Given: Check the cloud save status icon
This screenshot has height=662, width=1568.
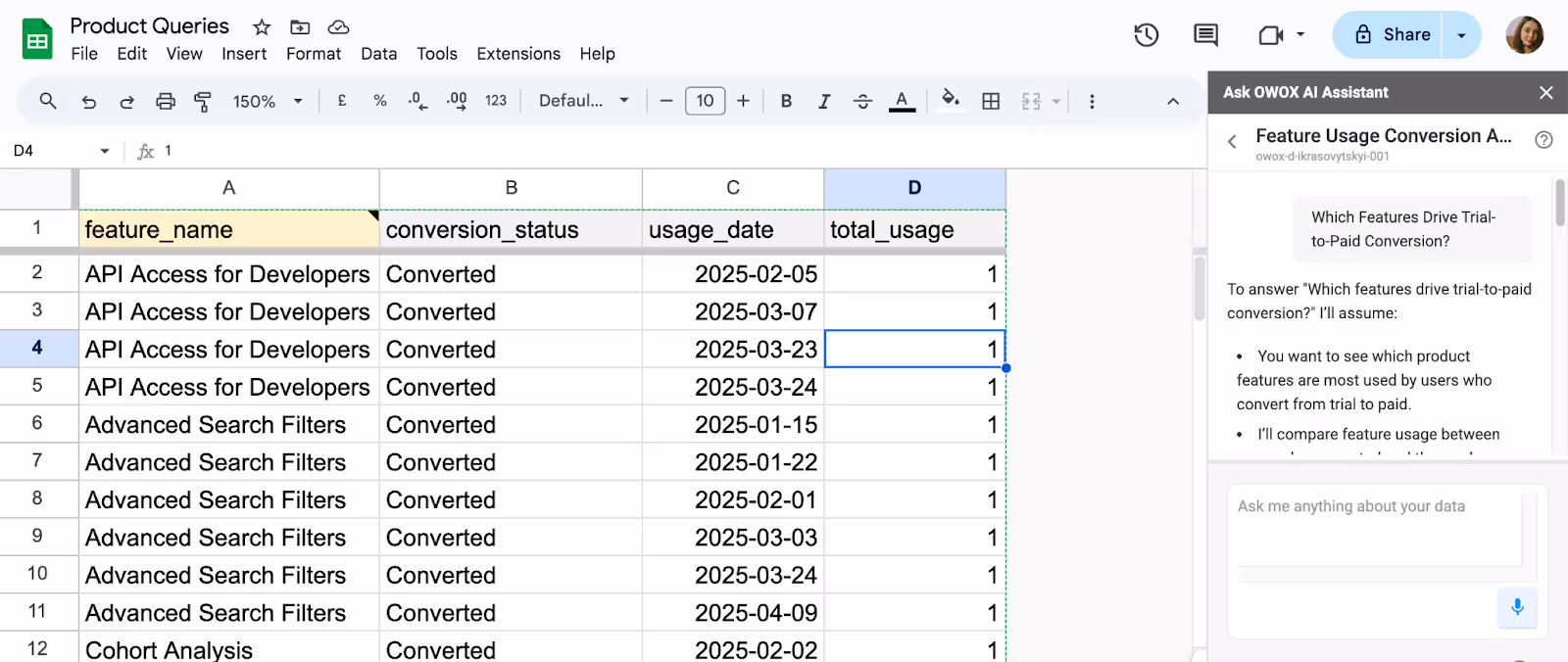Looking at the screenshot, I should point(338,27).
